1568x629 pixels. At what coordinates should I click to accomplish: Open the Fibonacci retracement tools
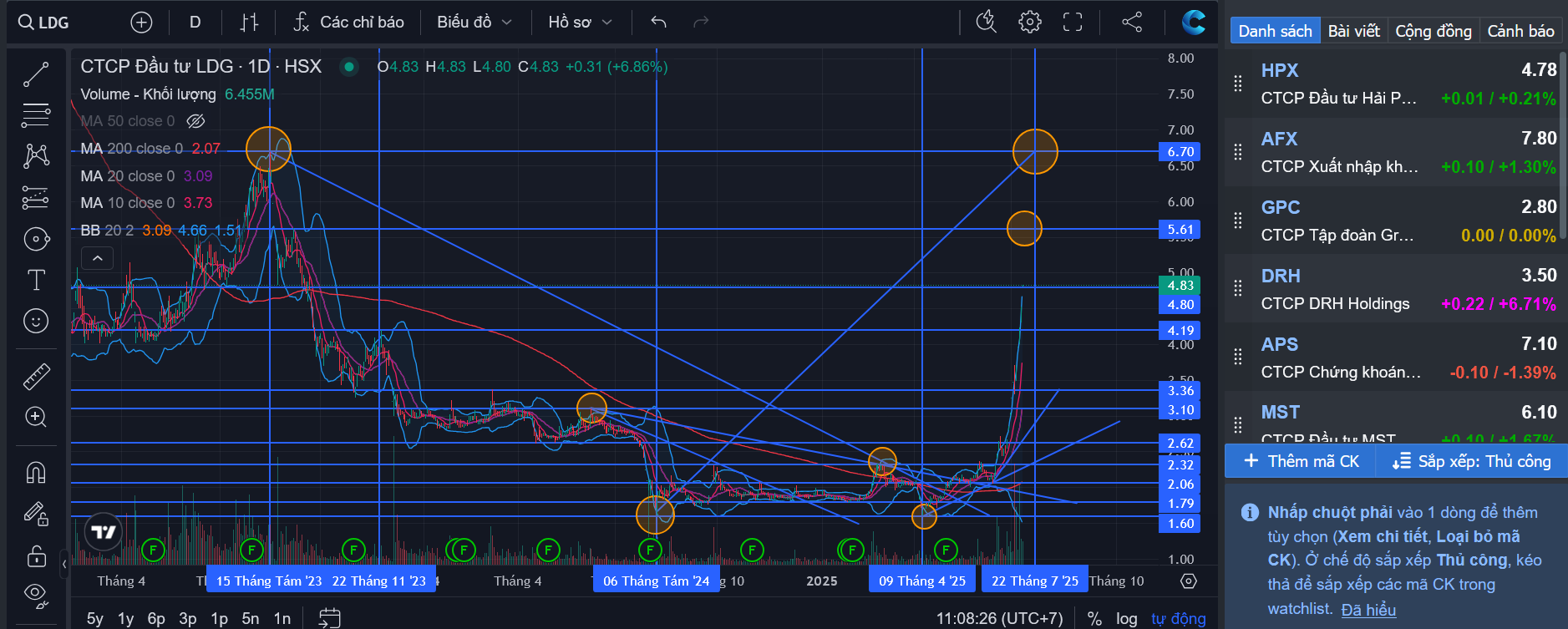36,115
